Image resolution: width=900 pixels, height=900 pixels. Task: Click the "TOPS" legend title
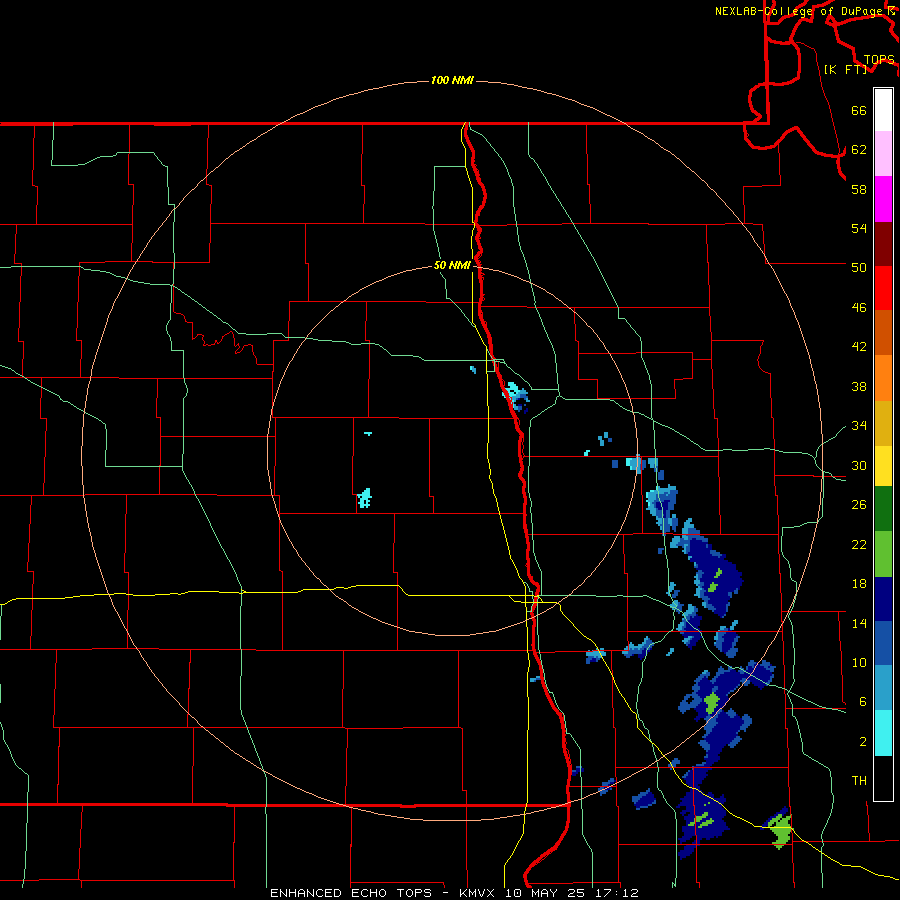pos(879,60)
